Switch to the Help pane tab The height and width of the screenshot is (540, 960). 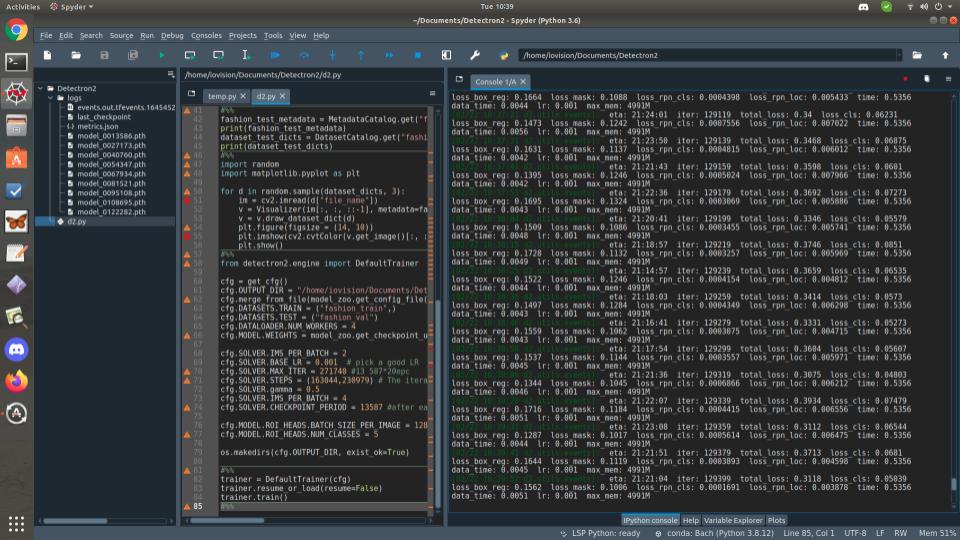coord(691,520)
